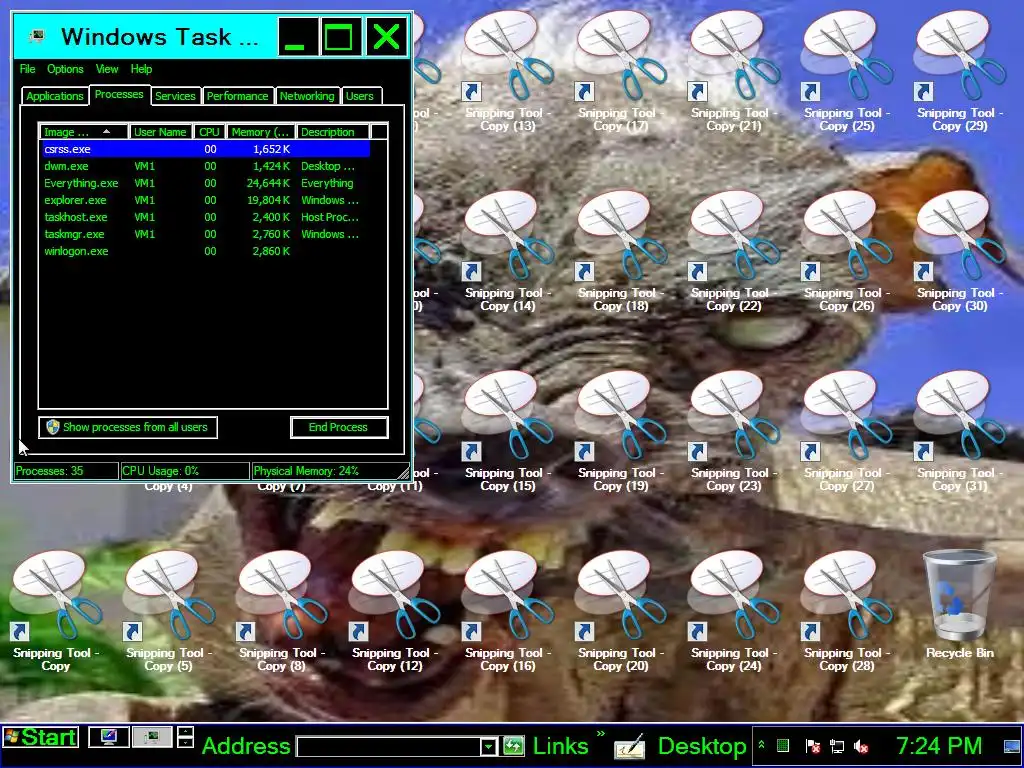Open the Options menu in Task Manager
1024x768 pixels.
coord(65,69)
